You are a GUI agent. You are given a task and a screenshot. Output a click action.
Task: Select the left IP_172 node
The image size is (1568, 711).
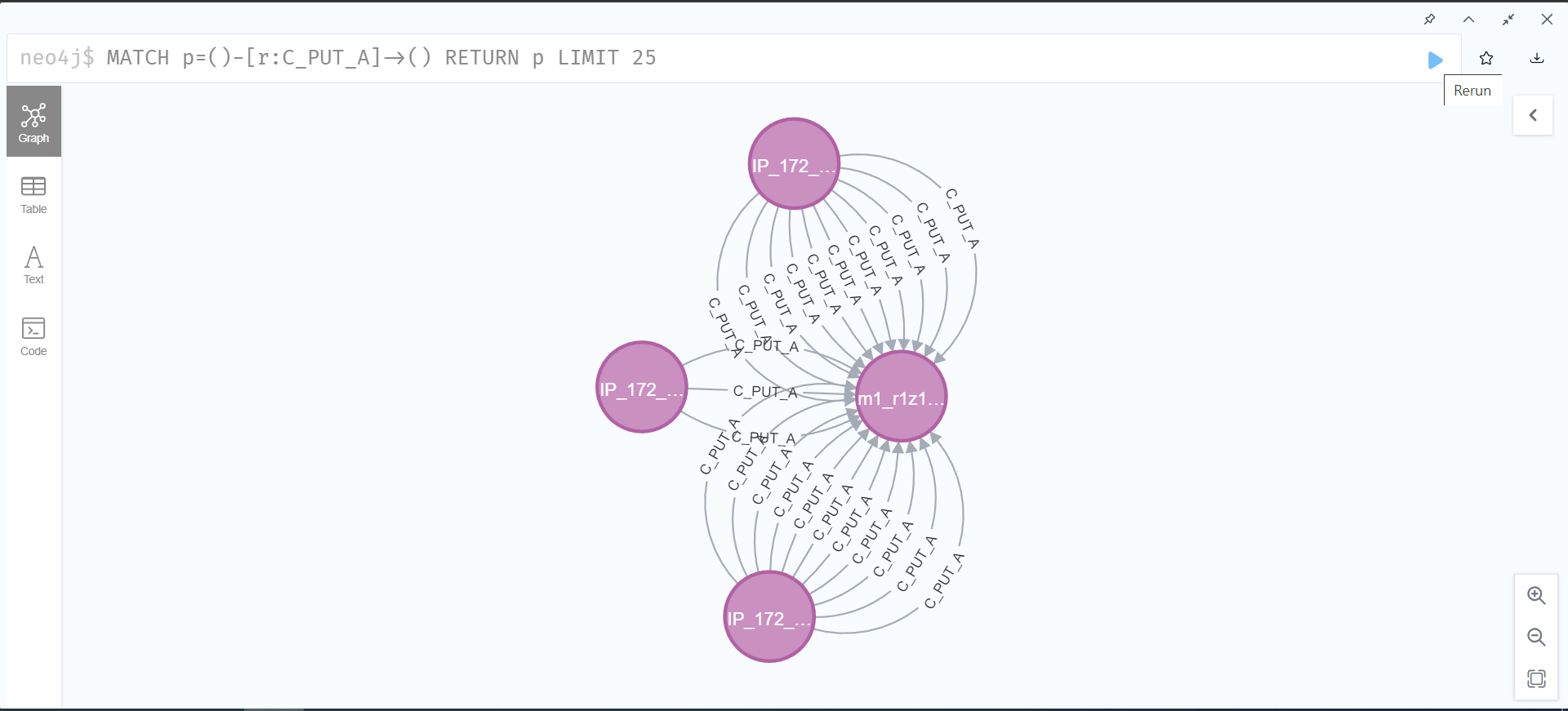[642, 388]
